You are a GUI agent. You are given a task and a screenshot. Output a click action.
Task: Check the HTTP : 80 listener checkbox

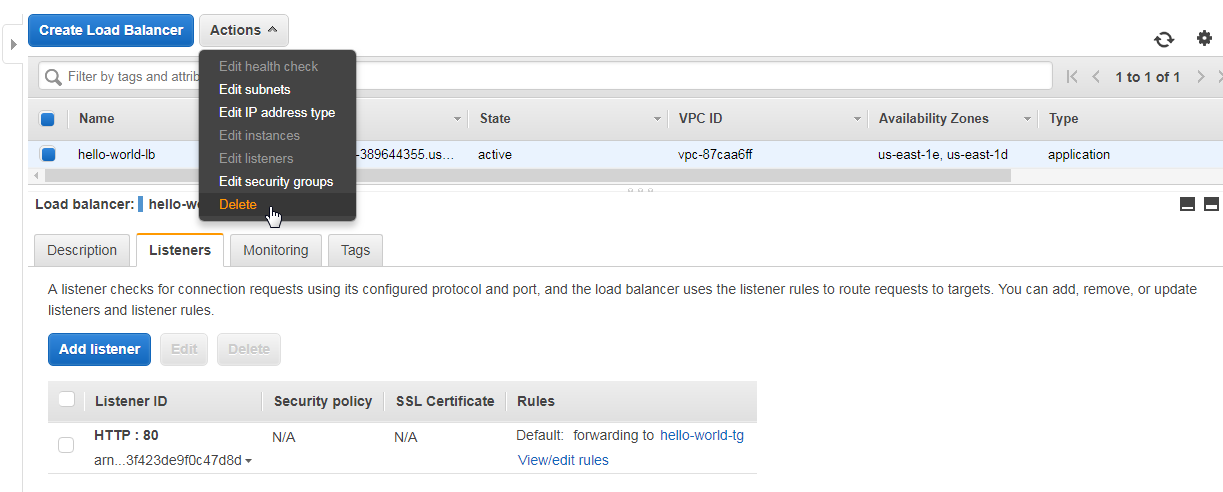[66, 445]
